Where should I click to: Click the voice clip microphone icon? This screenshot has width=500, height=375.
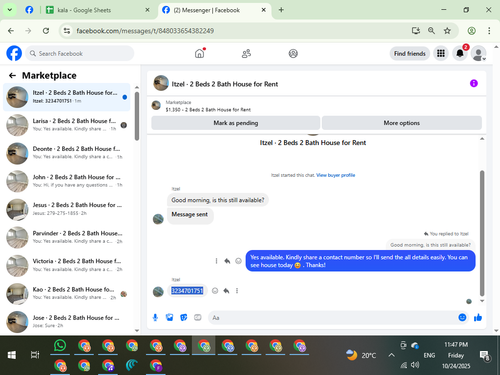[155, 317]
